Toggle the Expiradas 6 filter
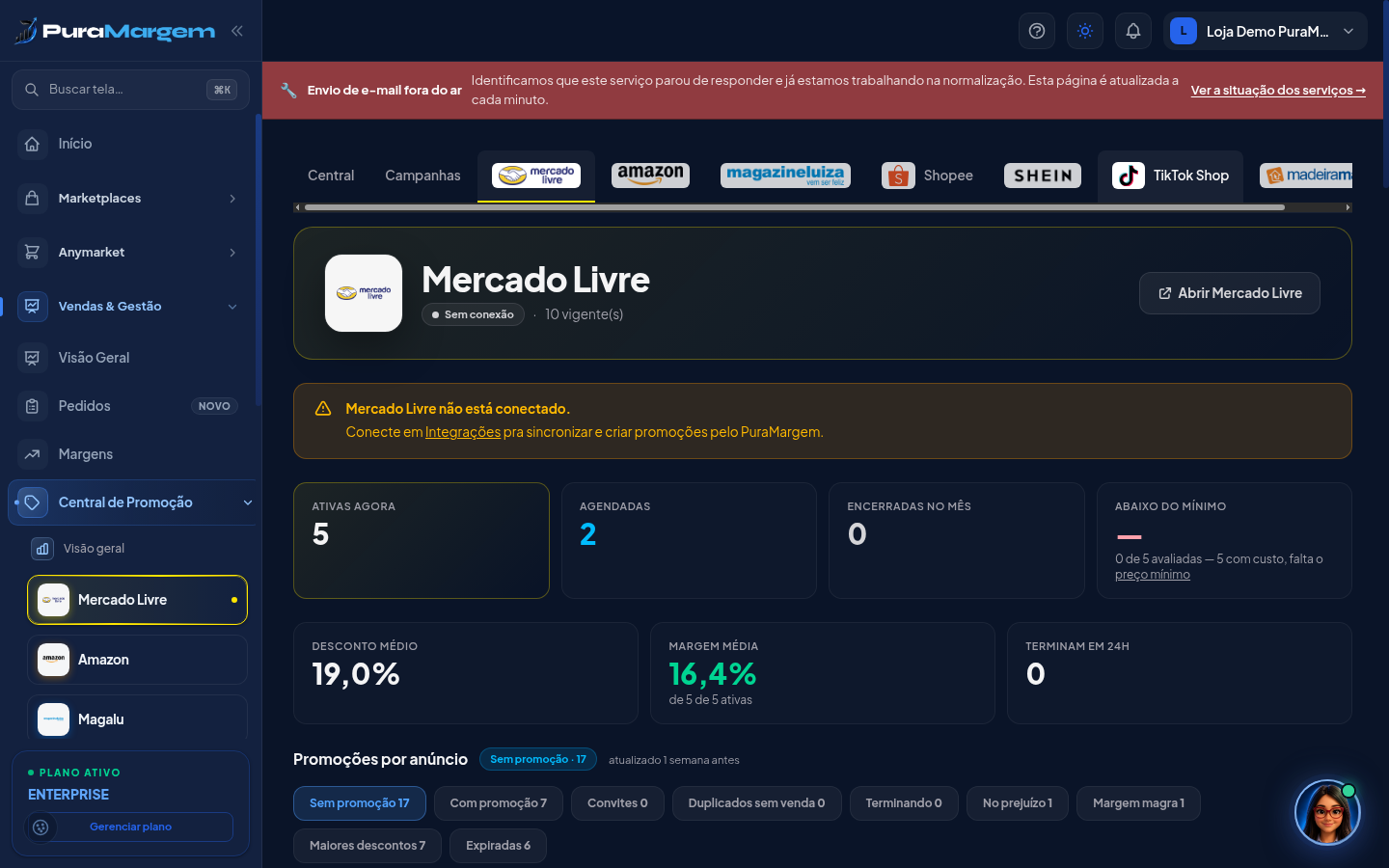The height and width of the screenshot is (868, 1389). (x=498, y=846)
